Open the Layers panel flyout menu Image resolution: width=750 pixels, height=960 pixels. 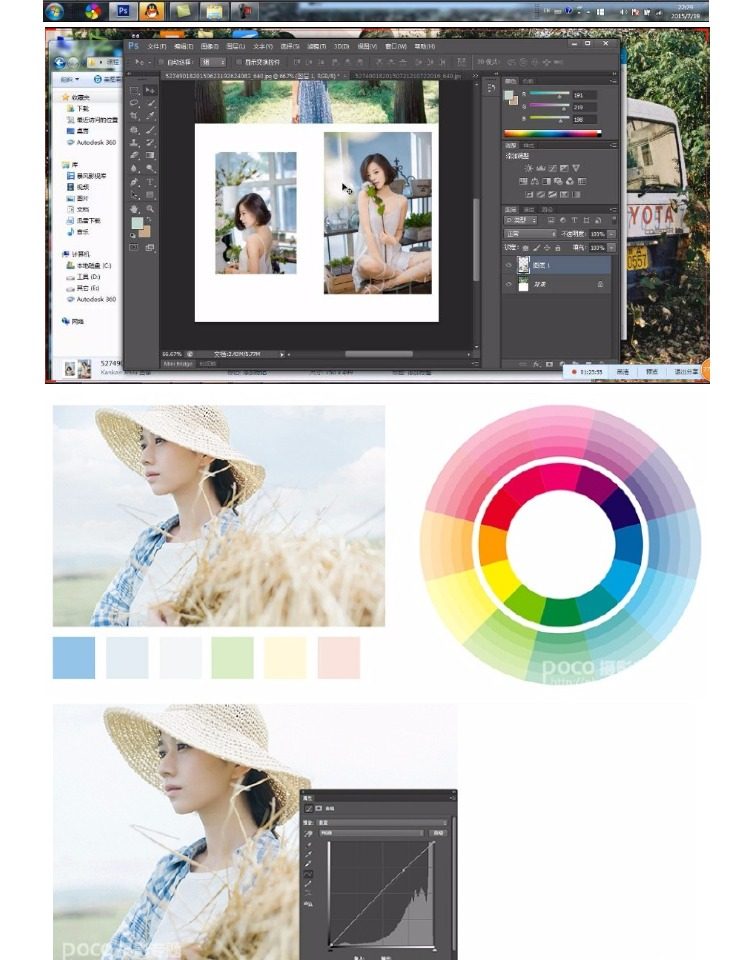point(613,209)
